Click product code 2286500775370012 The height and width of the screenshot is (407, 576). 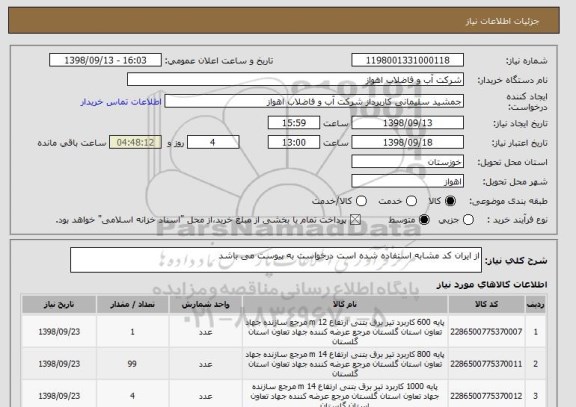coord(486,396)
